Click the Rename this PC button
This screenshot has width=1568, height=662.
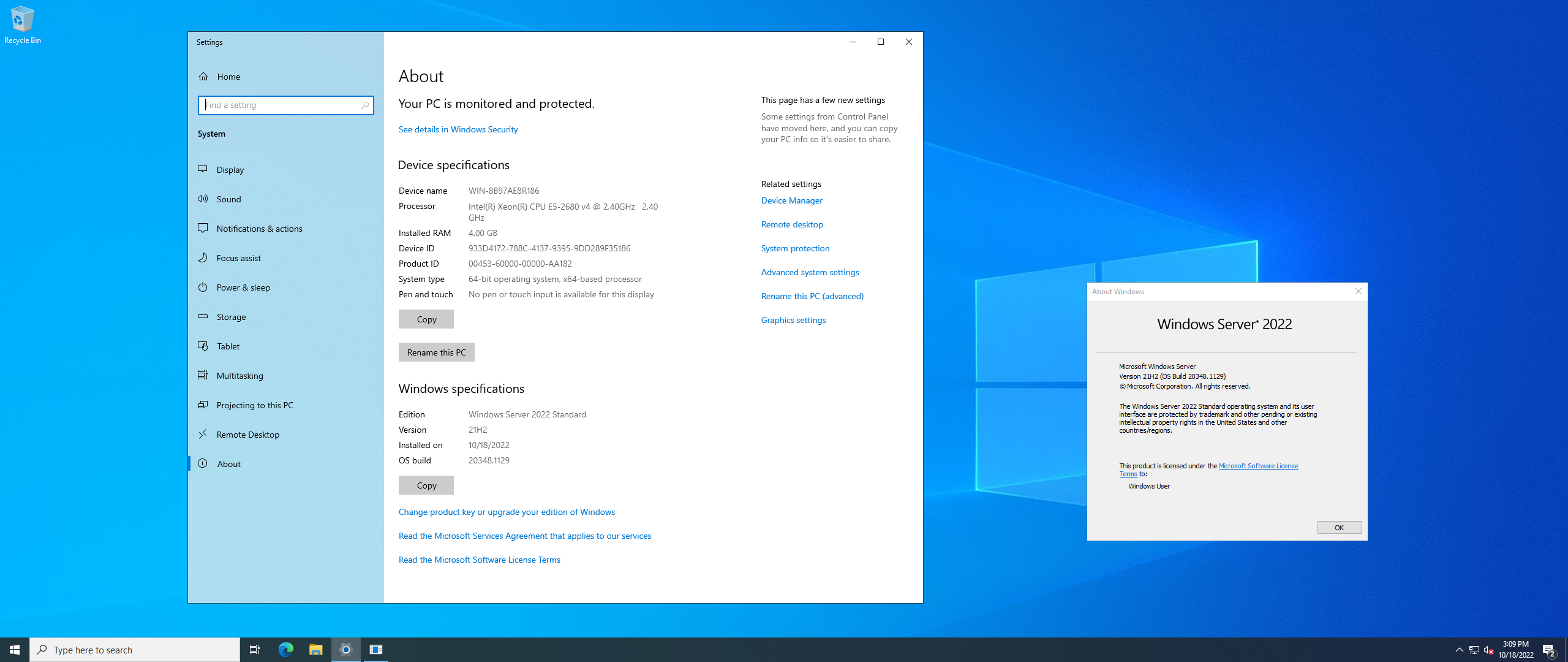coord(436,352)
